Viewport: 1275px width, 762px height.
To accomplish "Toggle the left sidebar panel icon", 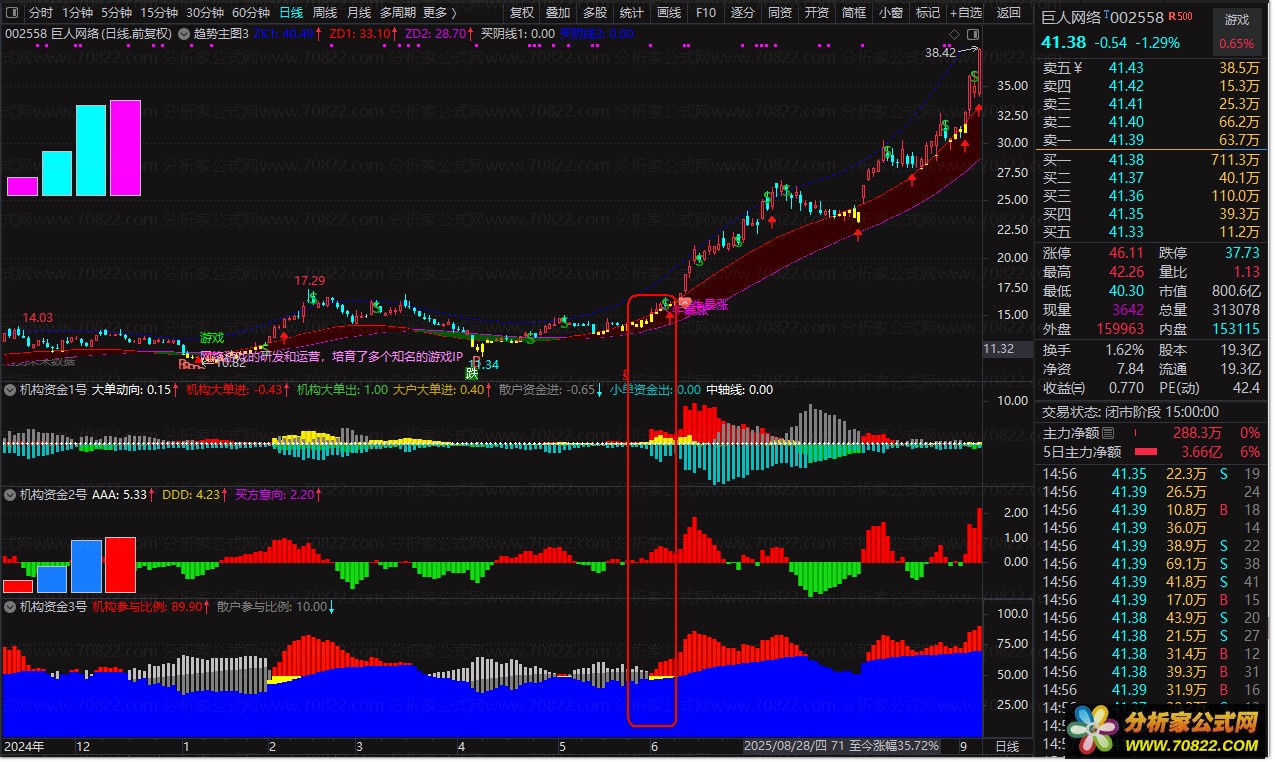I will [12, 13].
